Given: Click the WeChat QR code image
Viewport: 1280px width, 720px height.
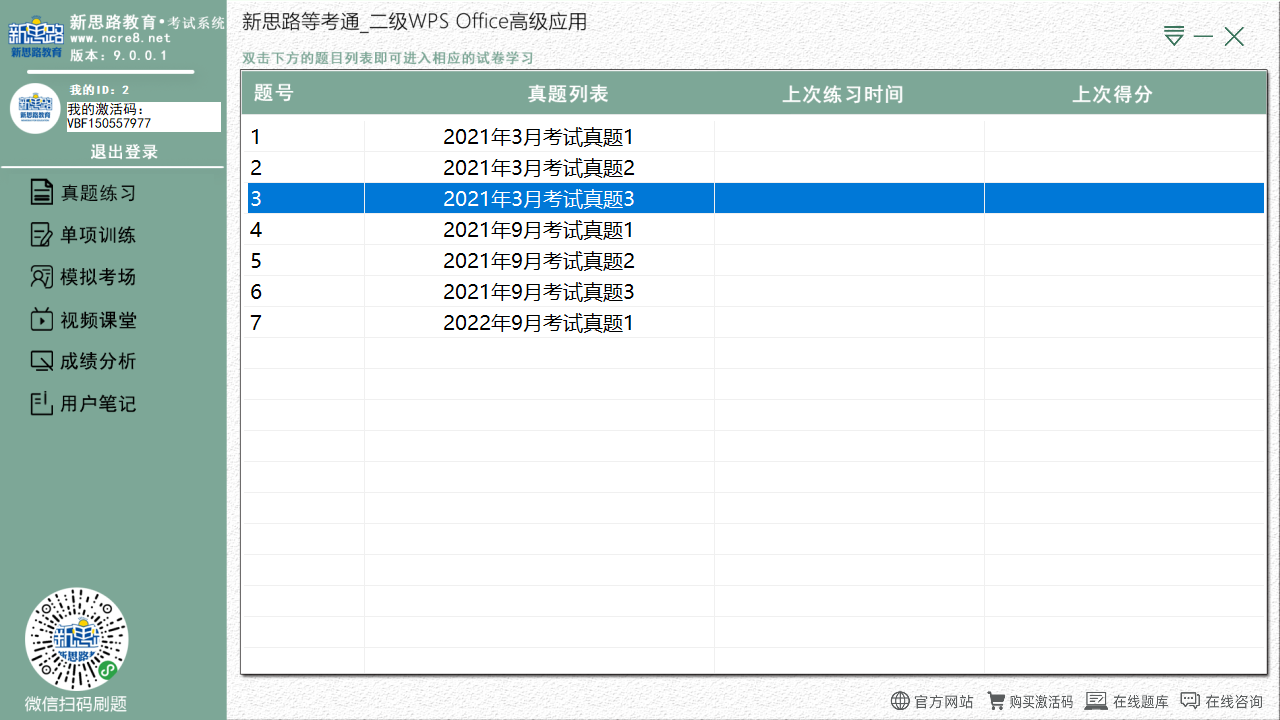Looking at the screenshot, I should pos(76,639).
